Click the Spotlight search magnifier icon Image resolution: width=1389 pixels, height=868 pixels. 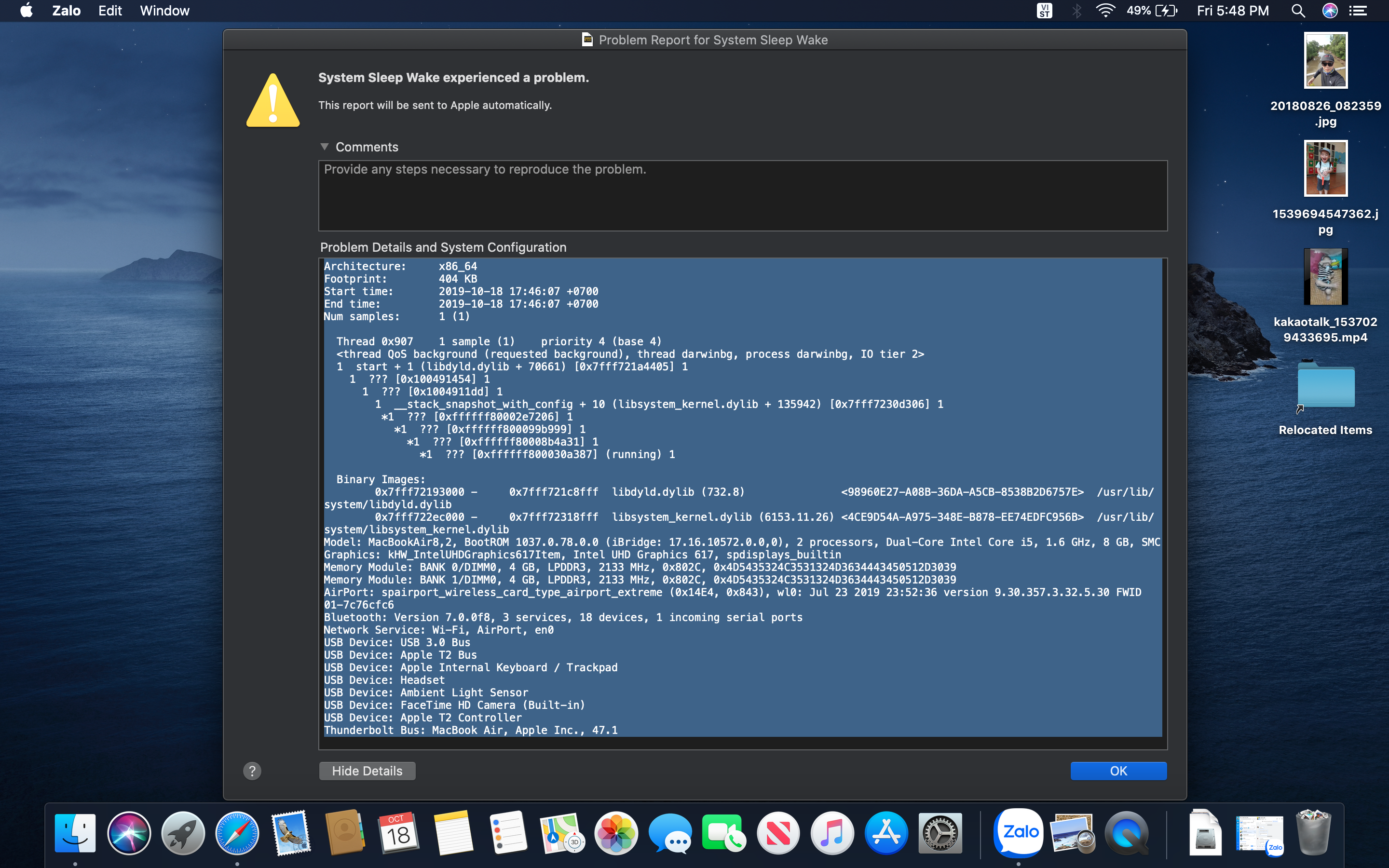click(x=1298, y=11)
